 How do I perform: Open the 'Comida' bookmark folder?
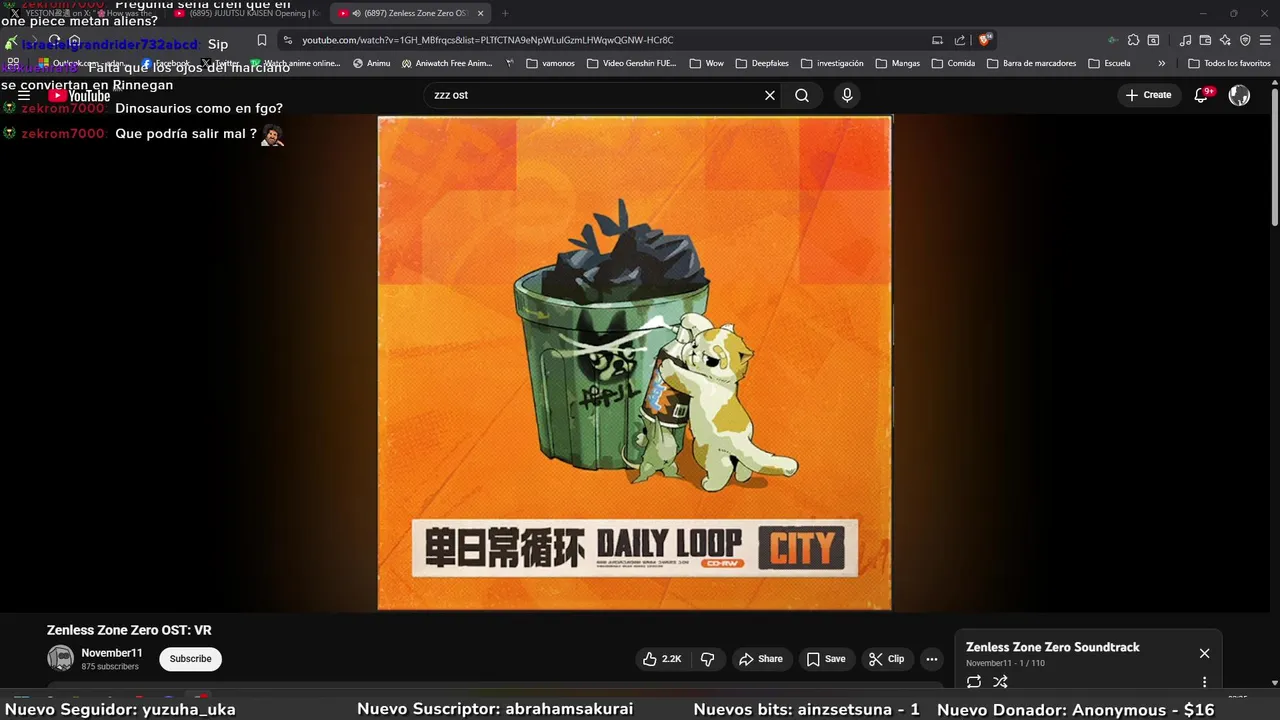click(x=953, y=63)
